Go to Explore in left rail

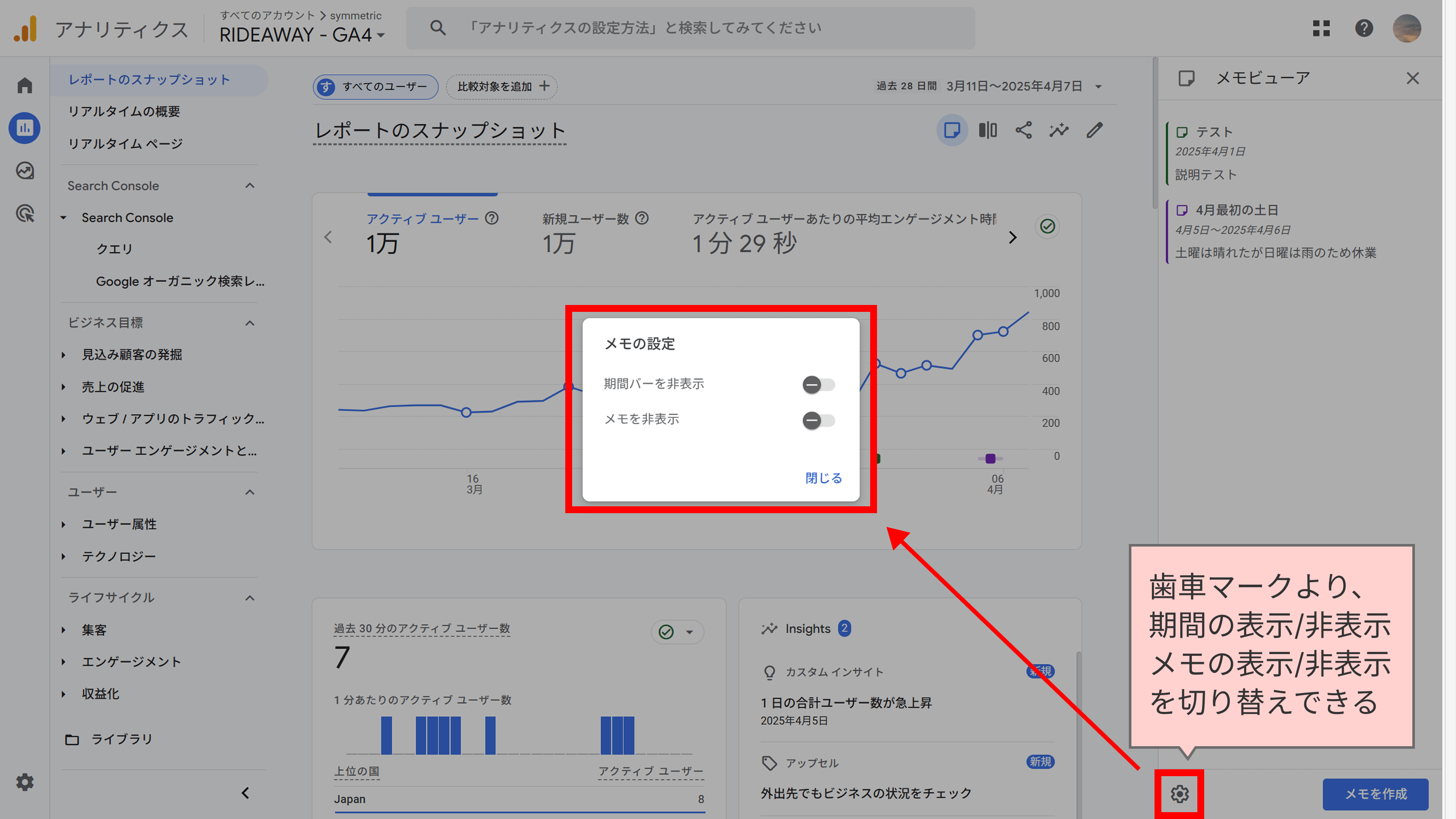[25, 170]
